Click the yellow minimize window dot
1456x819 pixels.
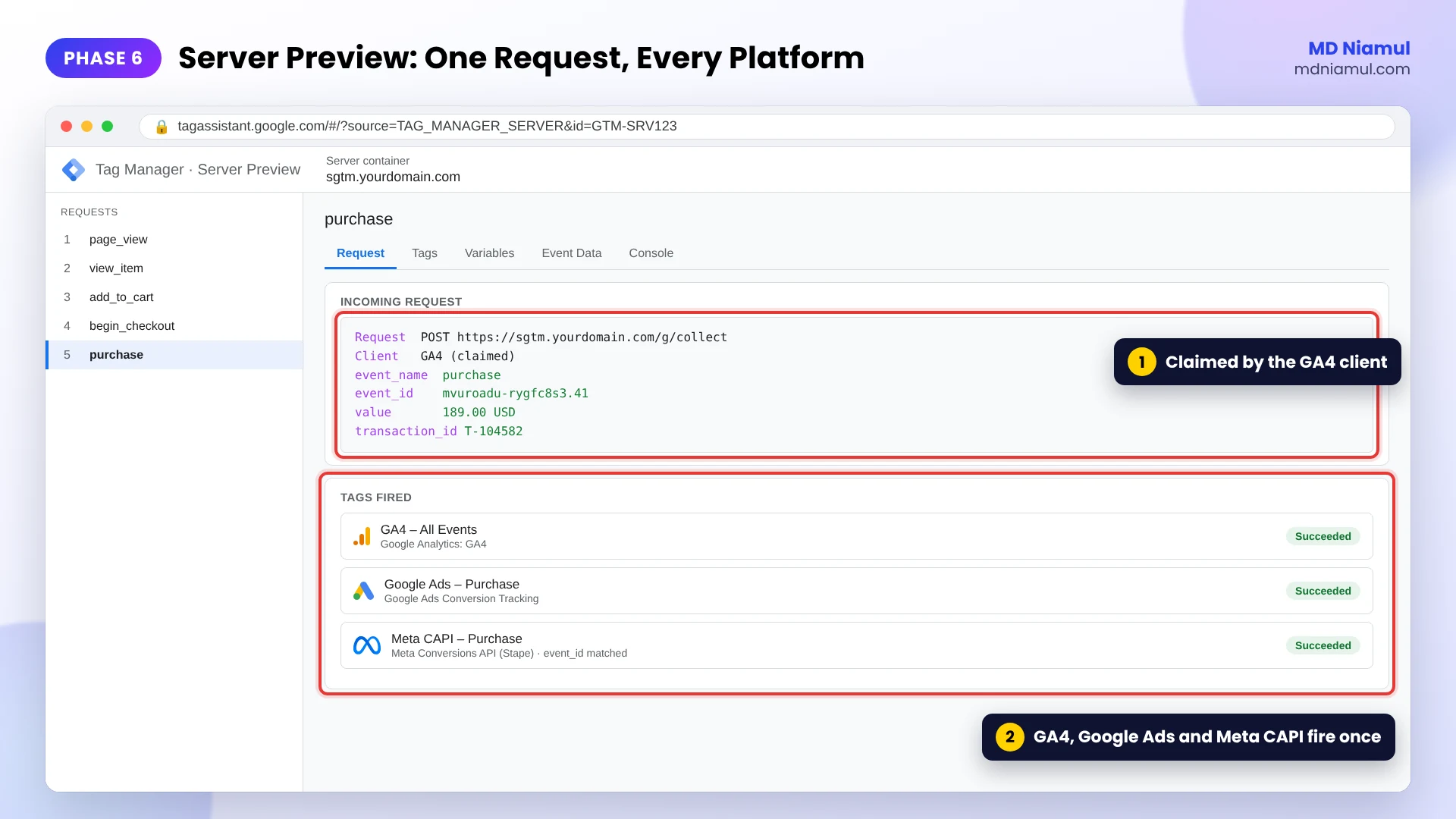(x=87, y=127)
